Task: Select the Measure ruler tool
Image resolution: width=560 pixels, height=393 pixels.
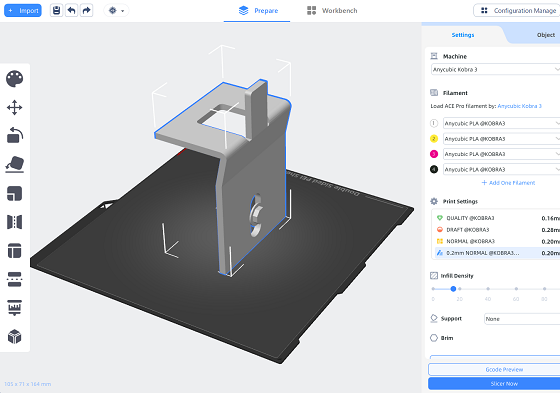Action: (x=15, y=308)
